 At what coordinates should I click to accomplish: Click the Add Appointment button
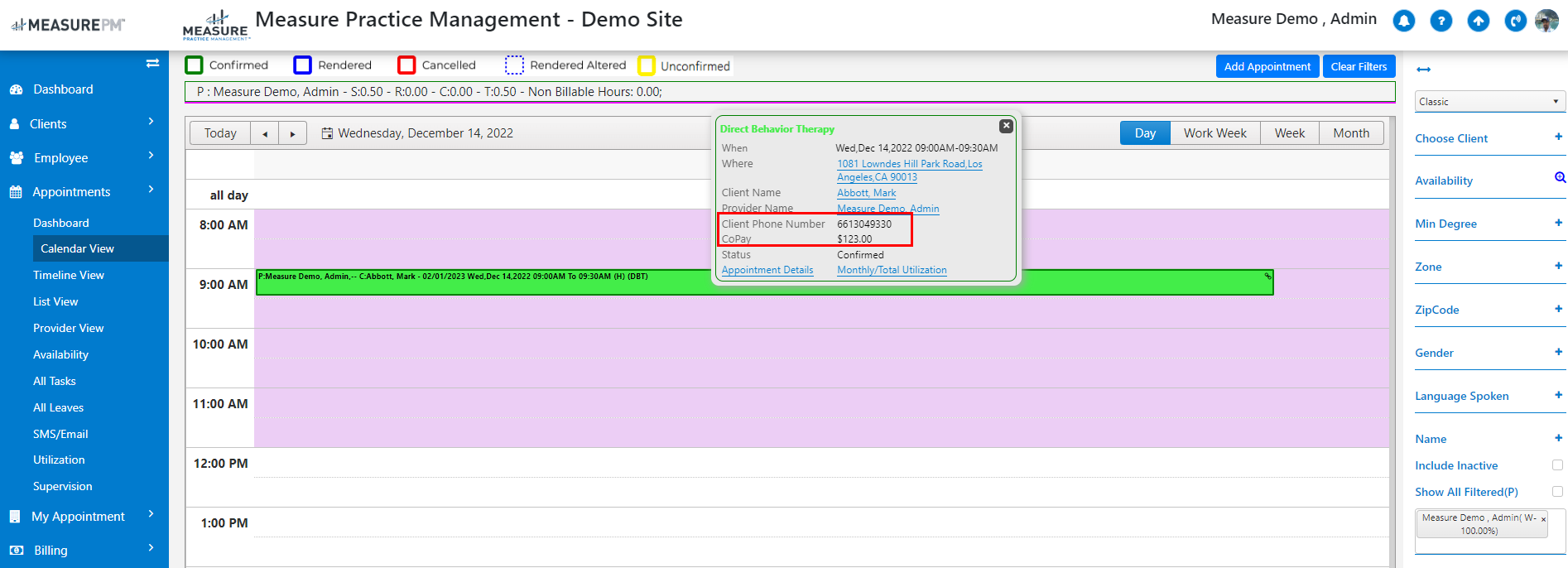tap(1267, 66)
